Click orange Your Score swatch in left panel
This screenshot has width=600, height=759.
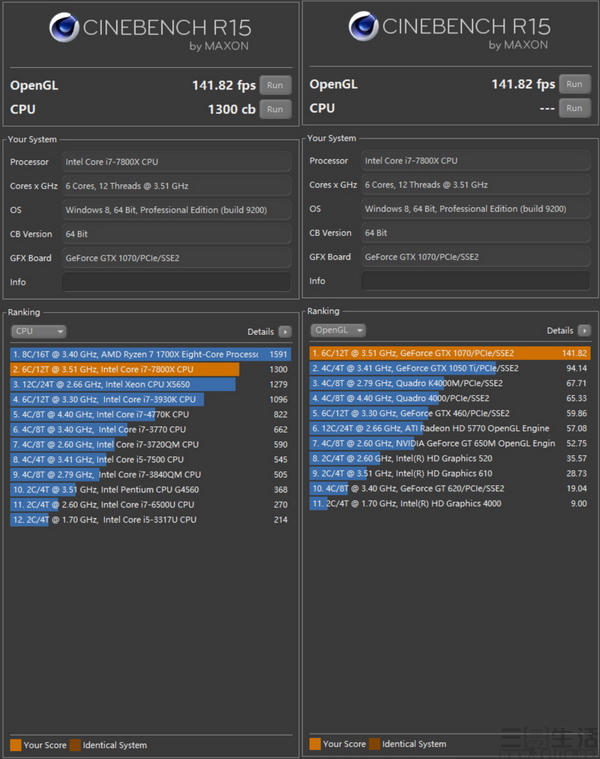[x=15, y=744]
